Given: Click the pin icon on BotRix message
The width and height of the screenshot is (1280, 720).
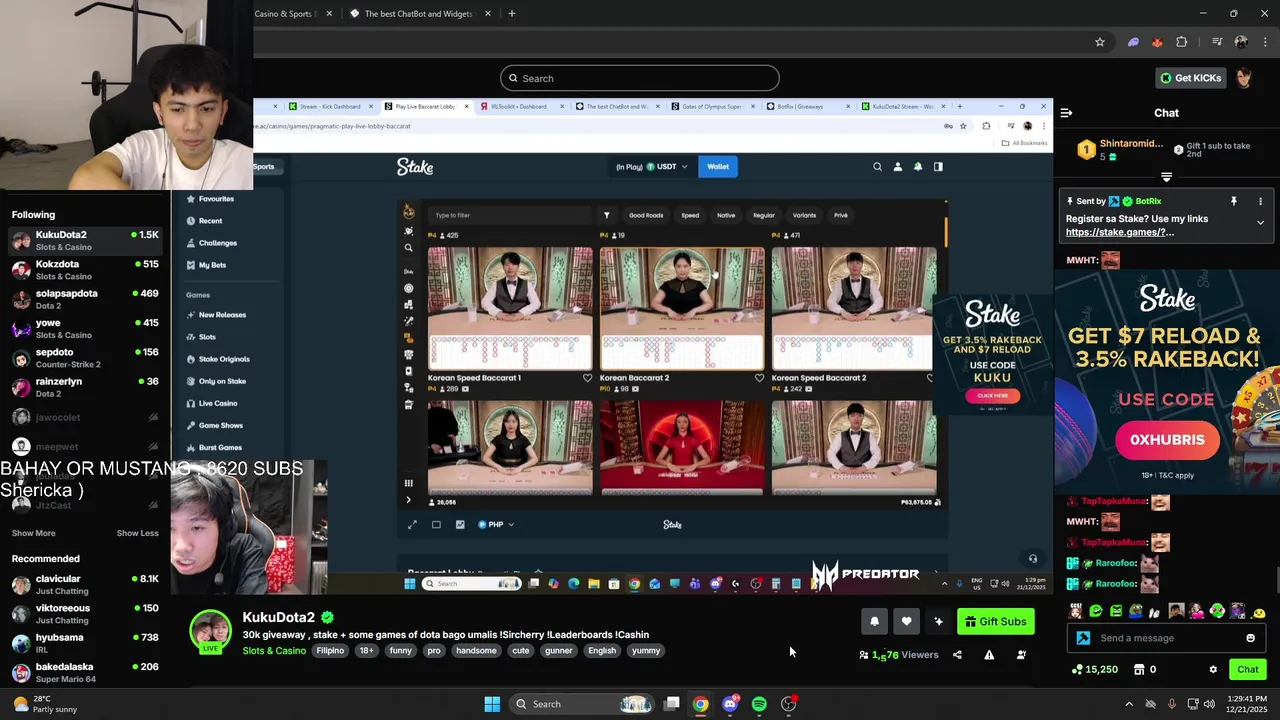Looking at the screenshot, I should 1233,201.
